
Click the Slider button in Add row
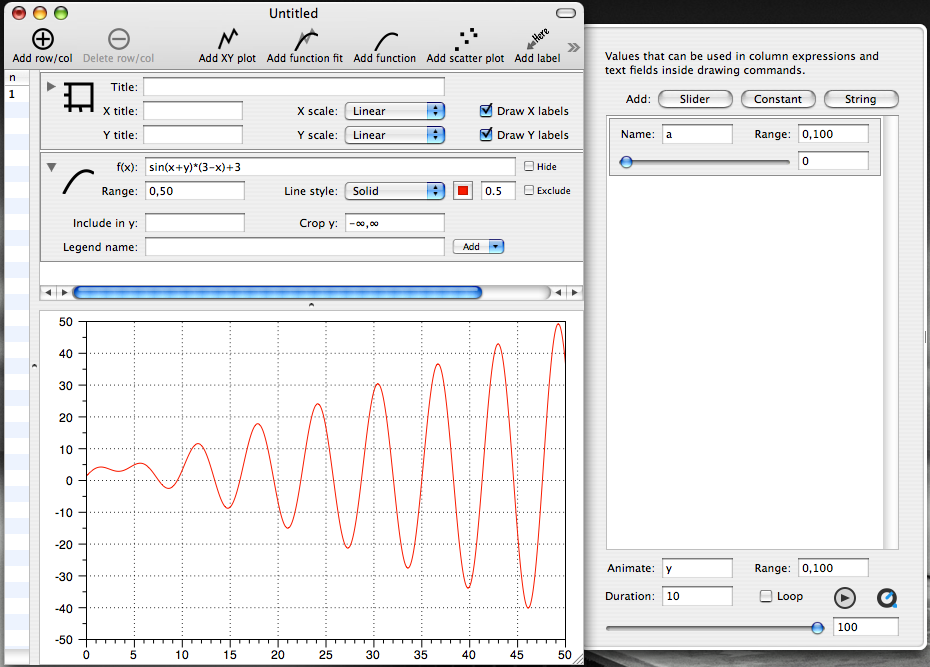tap(695, 99)
